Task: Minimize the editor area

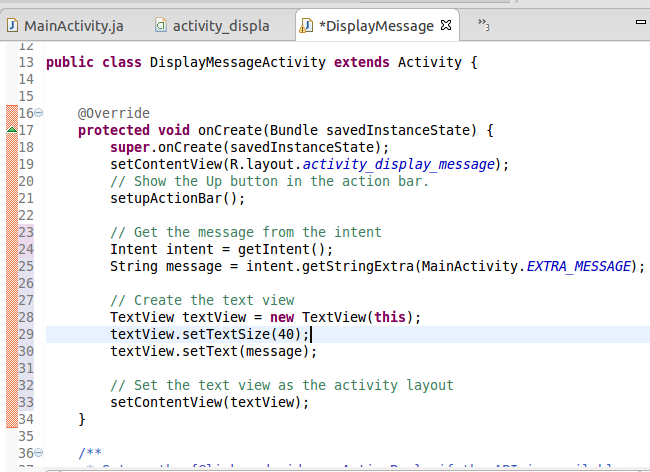Action: click(641, 22)
